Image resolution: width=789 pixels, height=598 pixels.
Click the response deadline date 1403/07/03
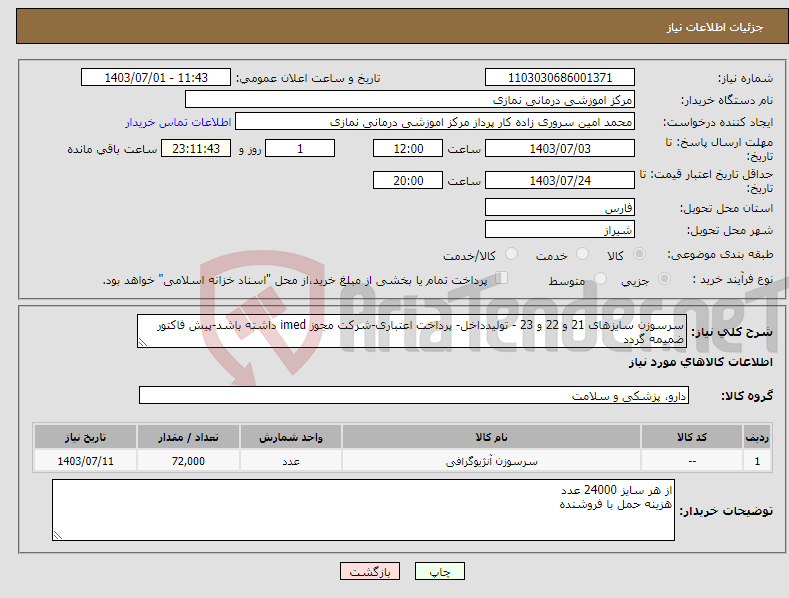(560, 148)
